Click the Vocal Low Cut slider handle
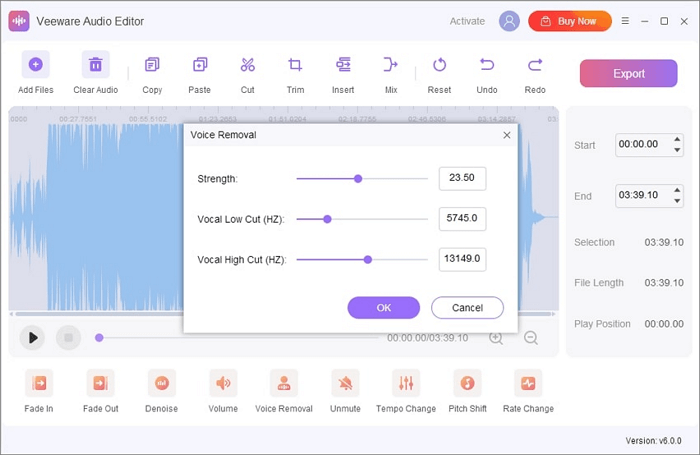 tap(327, 219)
